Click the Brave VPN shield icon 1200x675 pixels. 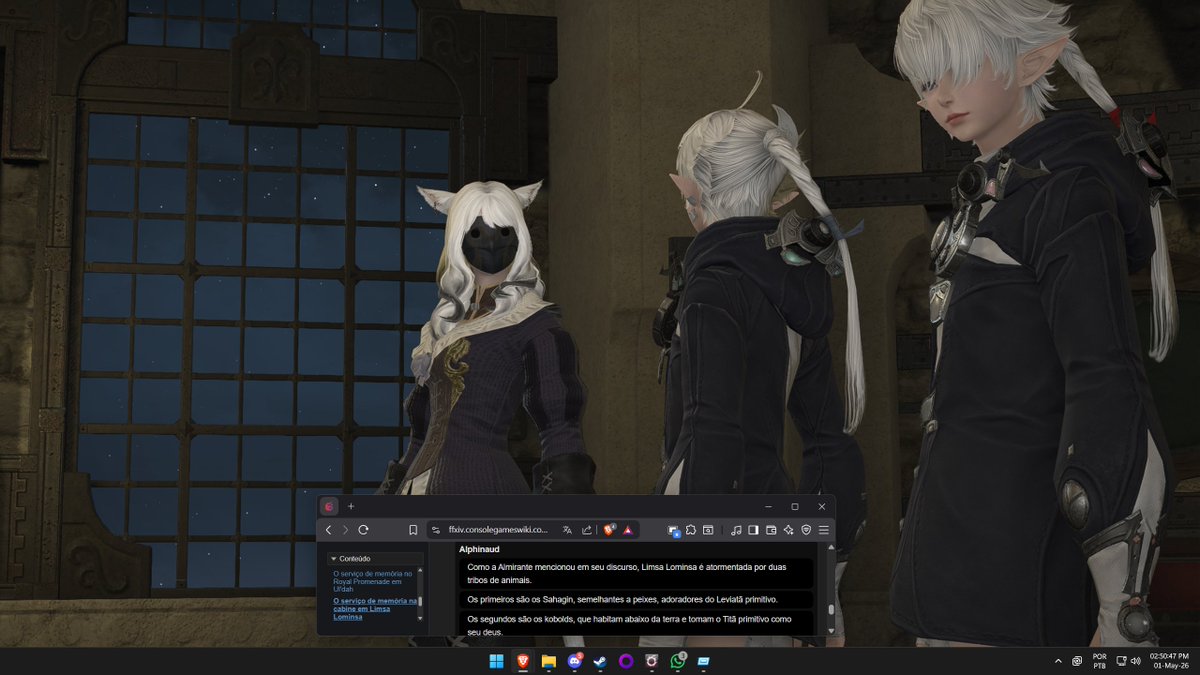click(806, 530)
